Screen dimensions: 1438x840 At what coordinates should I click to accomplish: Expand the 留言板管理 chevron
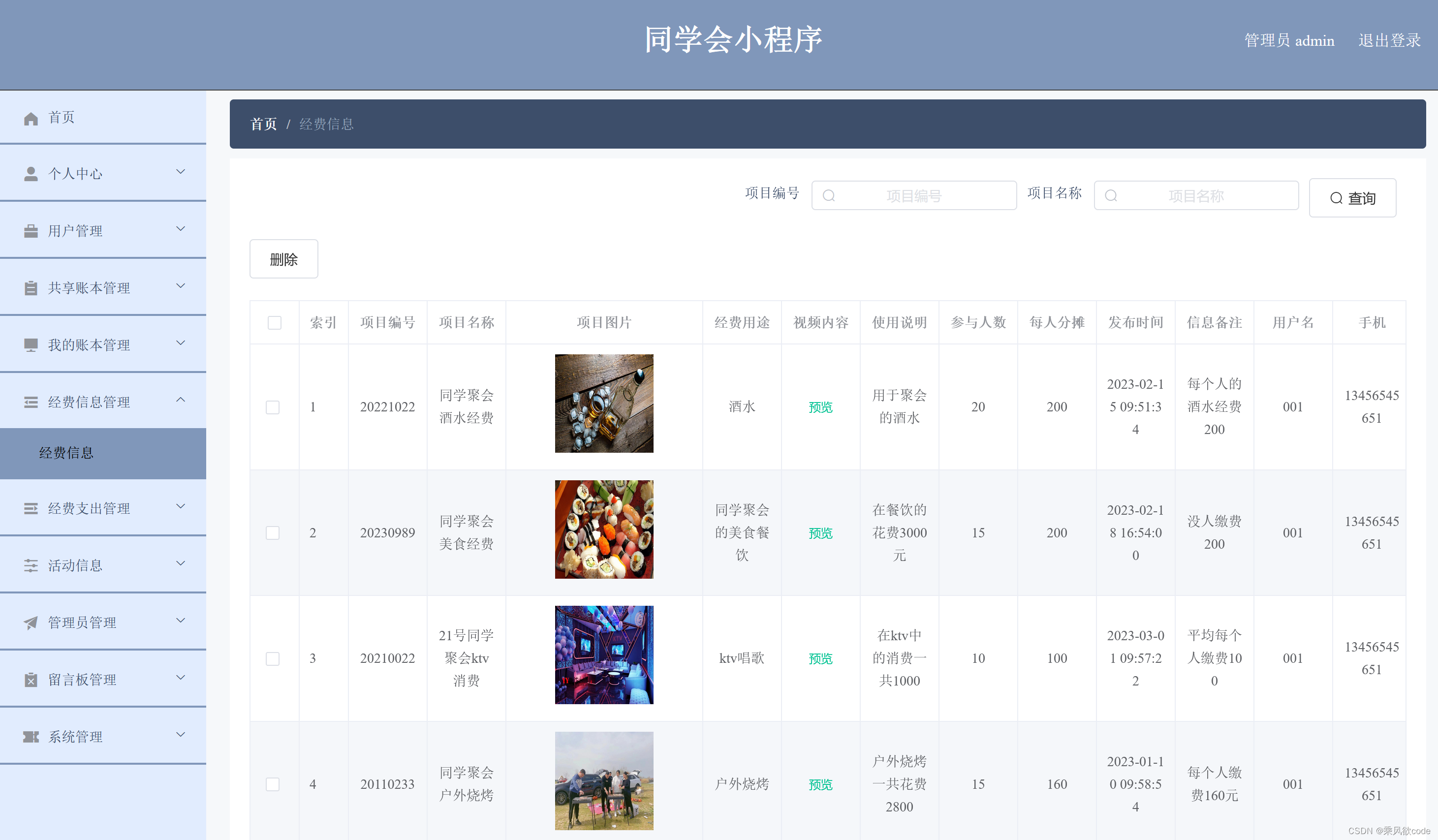[x=180, y=678]
